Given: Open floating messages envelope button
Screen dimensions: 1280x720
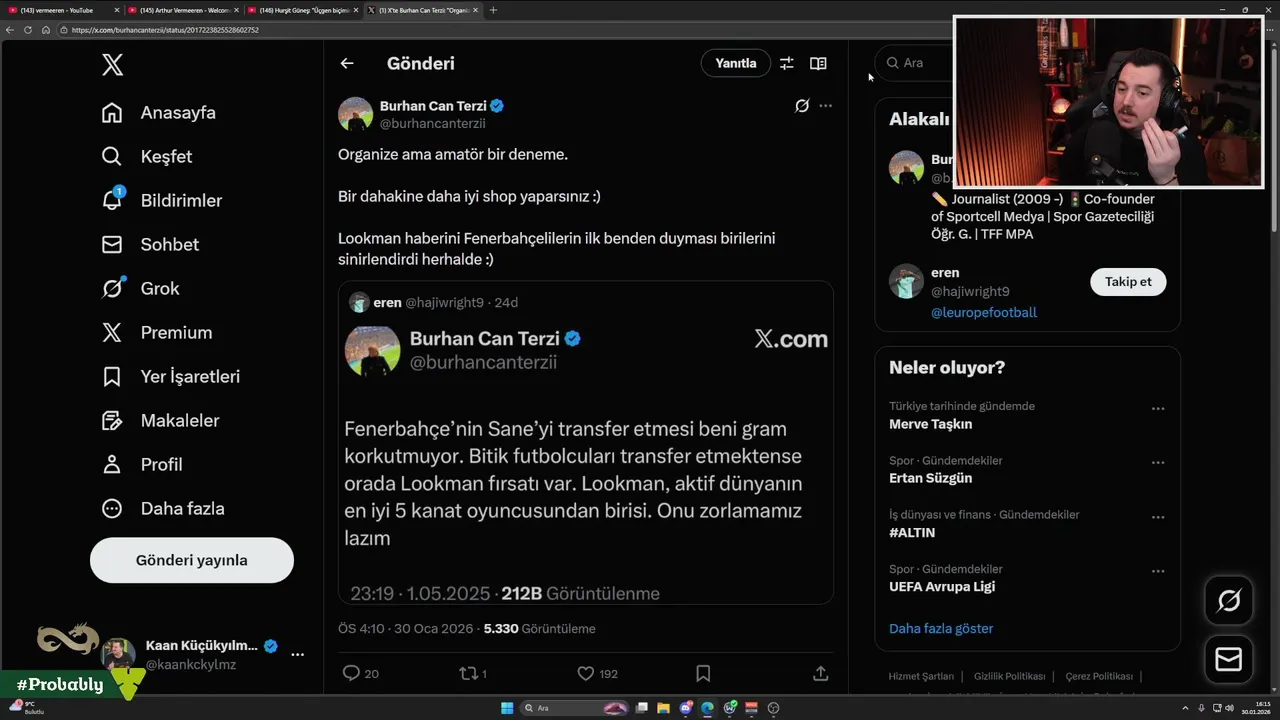Looking at the screenshot, I should (1229, 659).
